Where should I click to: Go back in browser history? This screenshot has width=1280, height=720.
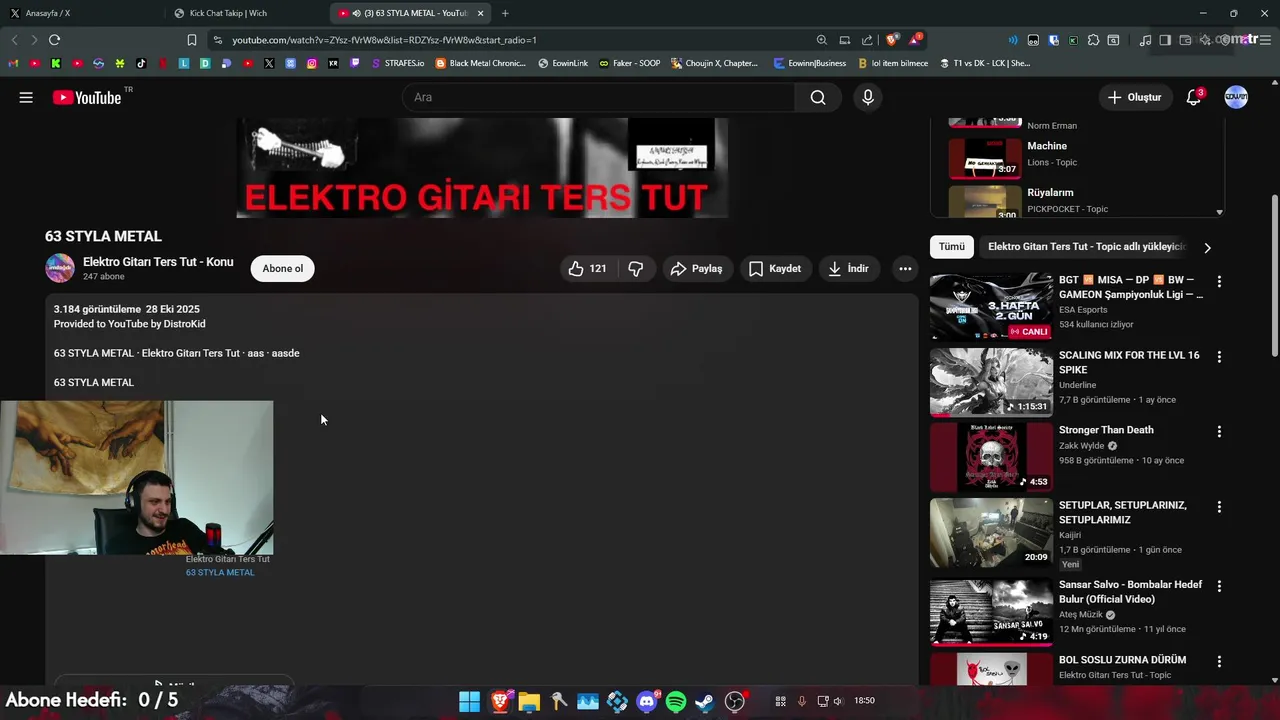click(x=14, y=40)
